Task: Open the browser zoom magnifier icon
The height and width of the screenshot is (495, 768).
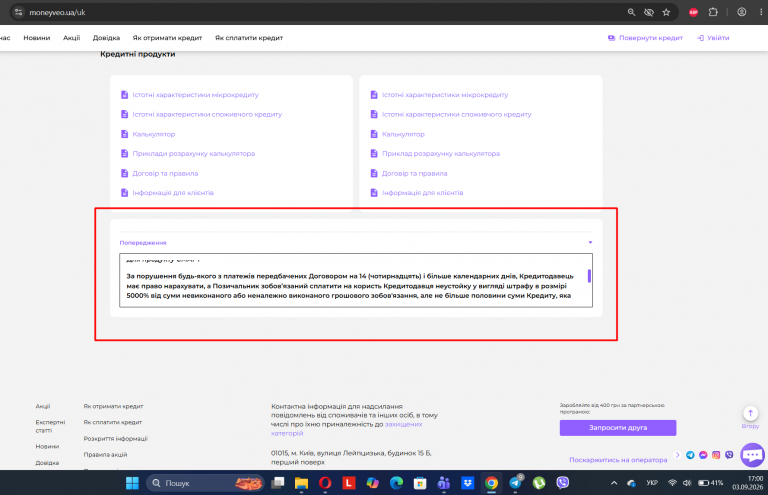Action: tap(631, 13)
